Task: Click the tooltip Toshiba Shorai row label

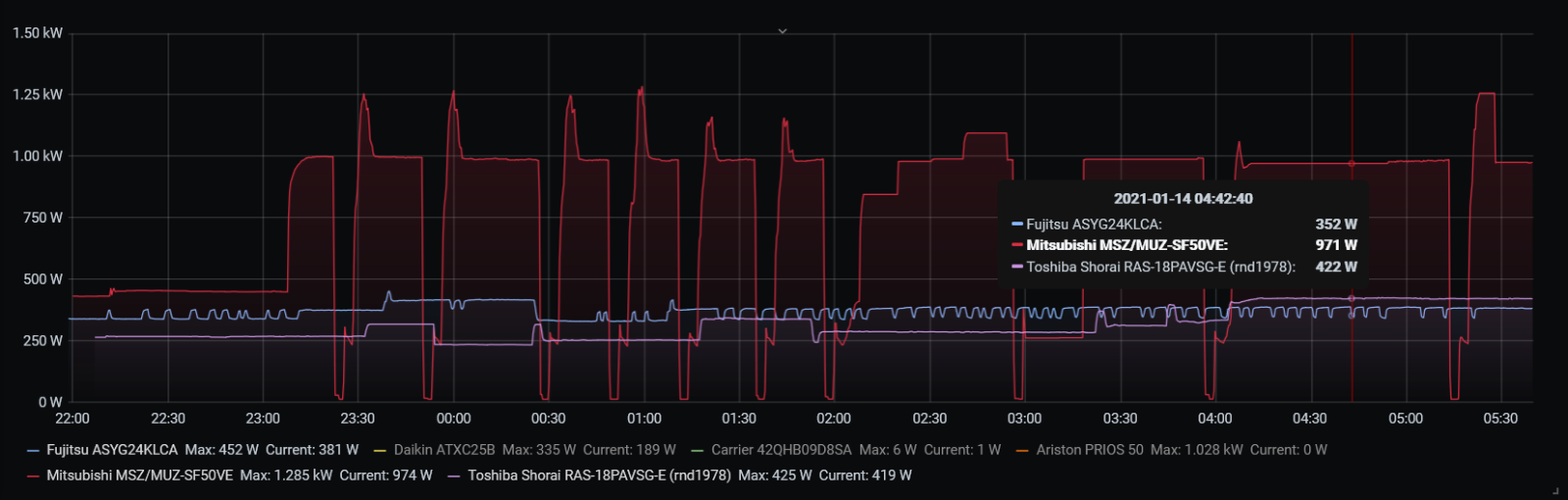Action: [x=1161, y=267]
